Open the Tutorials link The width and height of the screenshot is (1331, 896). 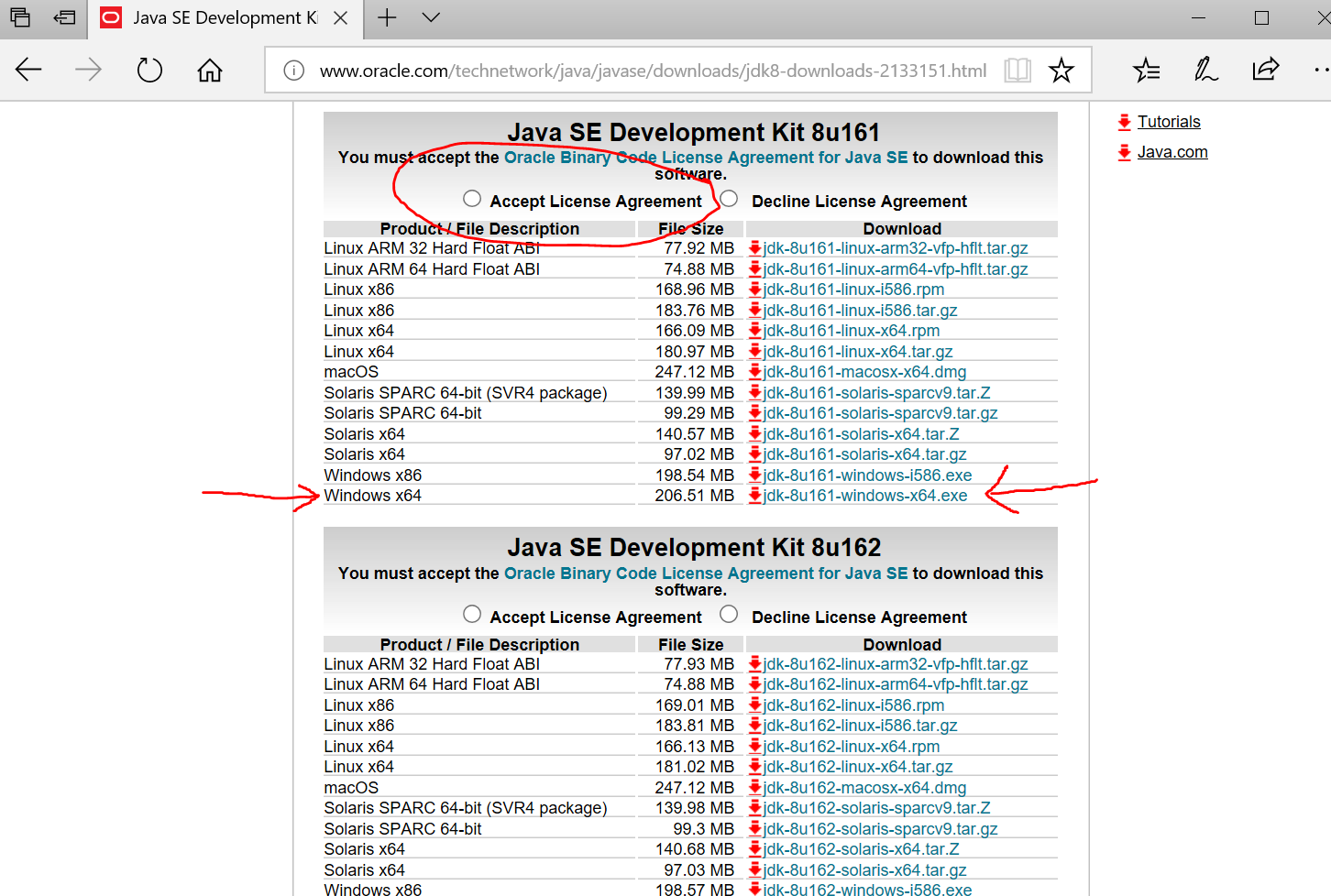[1169, 122]
